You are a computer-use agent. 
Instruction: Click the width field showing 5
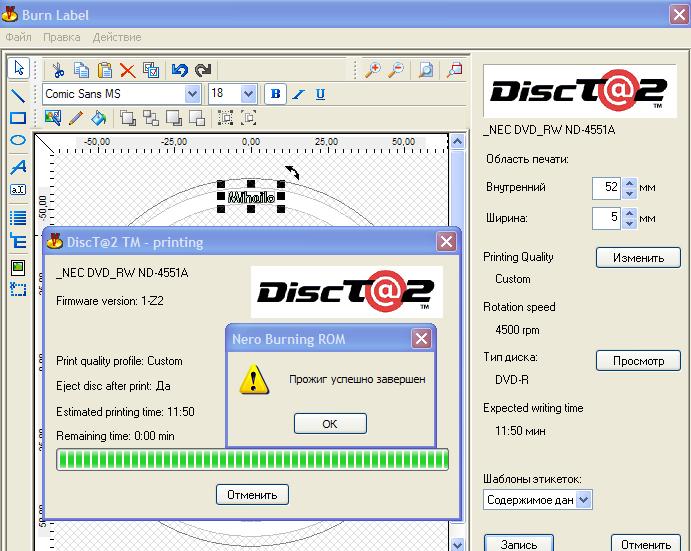[607, 219]
